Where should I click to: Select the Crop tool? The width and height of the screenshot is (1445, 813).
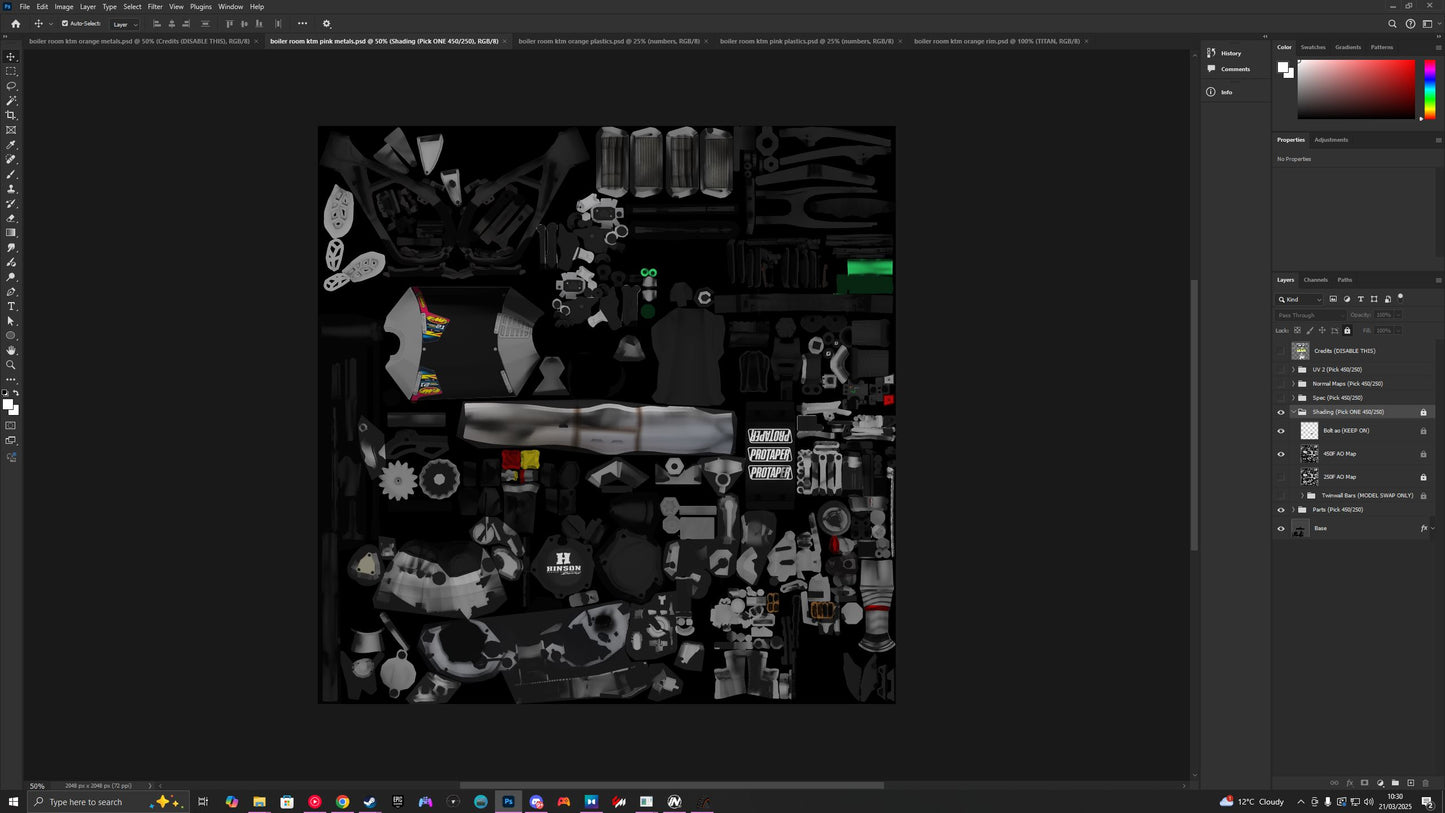11,115
